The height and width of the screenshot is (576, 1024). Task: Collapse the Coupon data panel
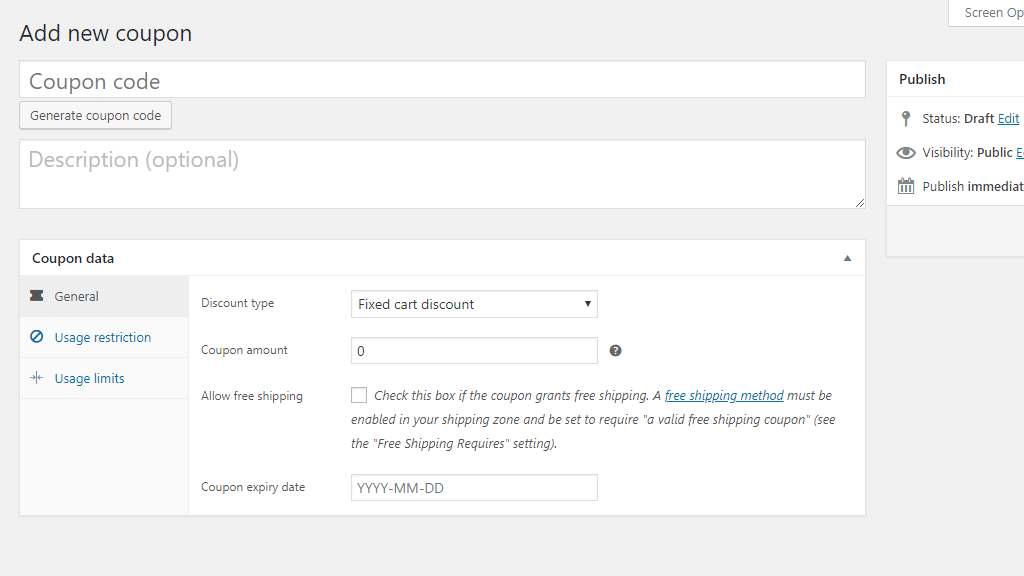click(847, 258)
